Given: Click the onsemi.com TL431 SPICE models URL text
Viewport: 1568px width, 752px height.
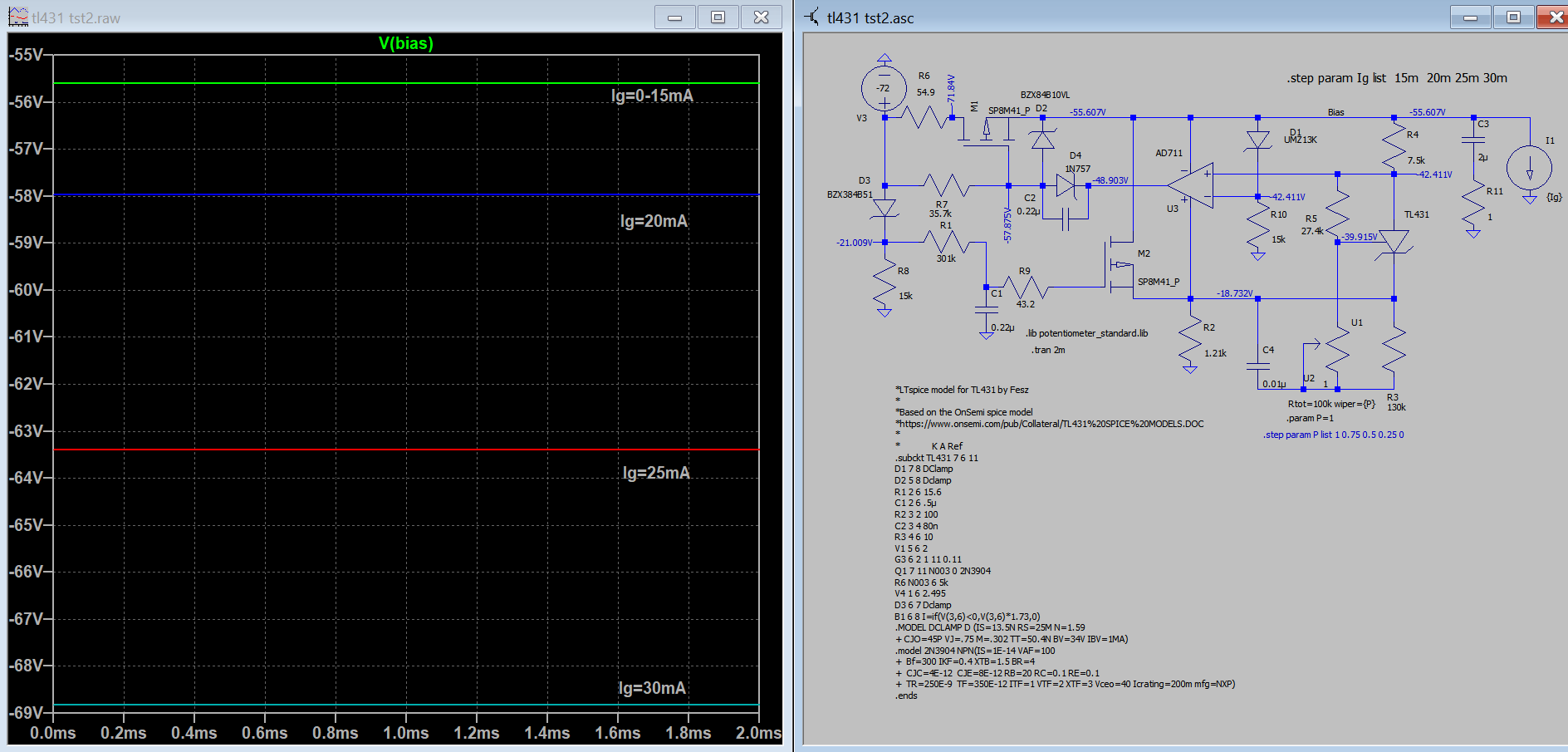Looking at the screenshot, I should (1049, 424).
